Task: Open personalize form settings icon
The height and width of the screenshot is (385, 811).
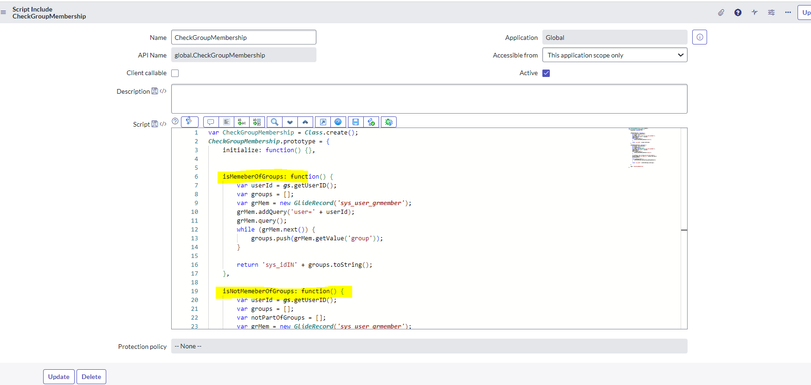Action: [771, 12]
